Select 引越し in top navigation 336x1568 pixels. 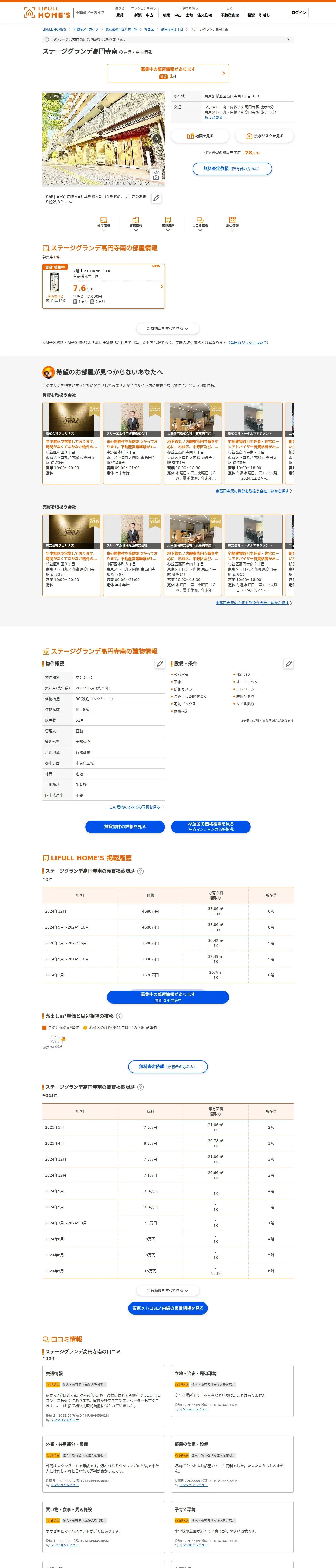[x=264, y=15]
